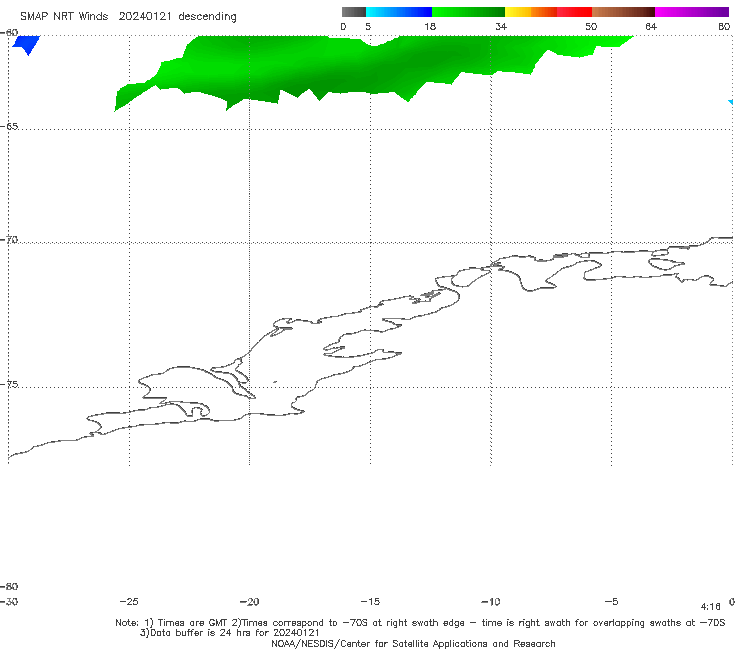The height and width of the screenshot is (650, 740).
Task: Click the color bar label '5'
Action: (368, 27)
